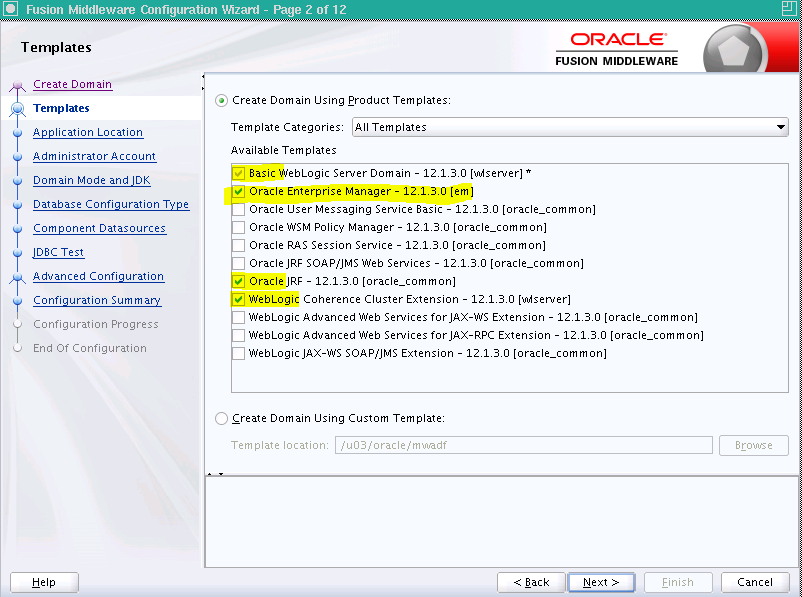The height and width of the screenshot is (597, 802).
Task: Open the Configuration Summary step
Action: tap(97, 301)
